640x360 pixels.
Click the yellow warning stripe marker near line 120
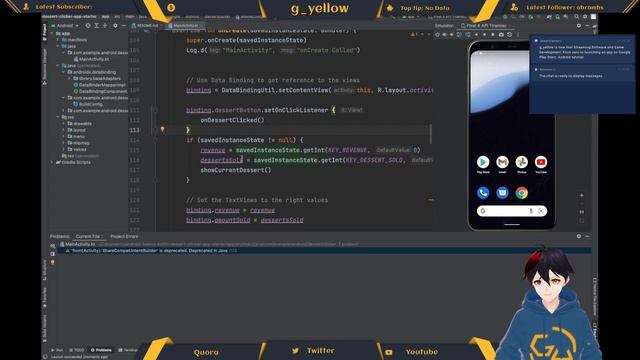[x=431, y=200]
